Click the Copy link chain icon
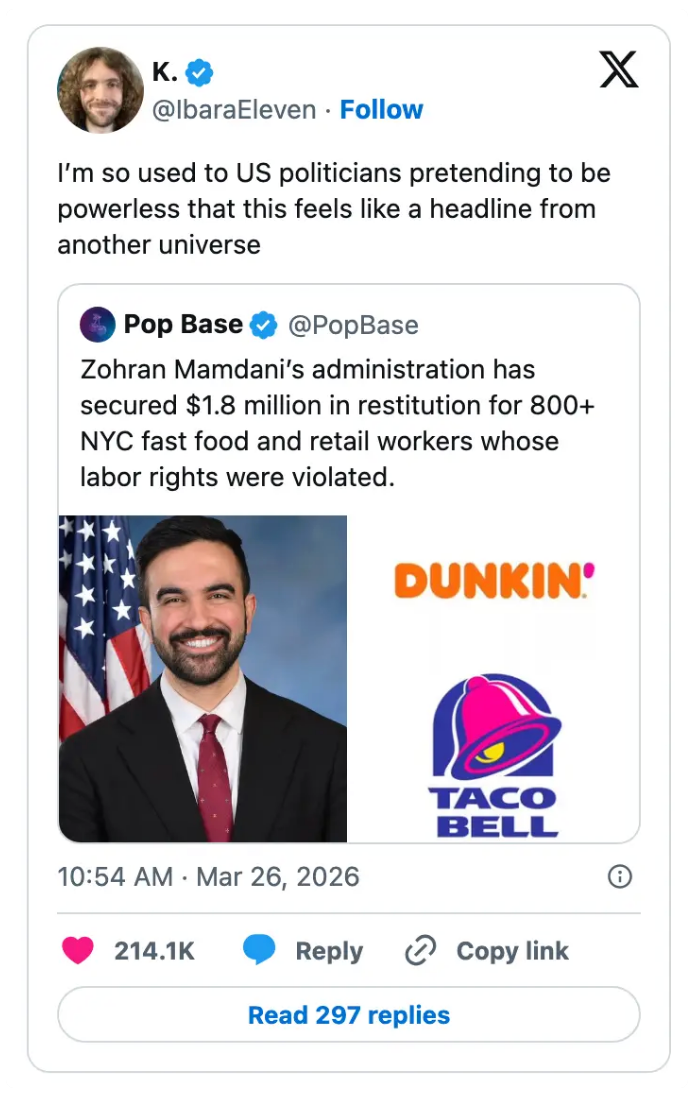Screen dimensions: 696x1098 coord(421,950)
